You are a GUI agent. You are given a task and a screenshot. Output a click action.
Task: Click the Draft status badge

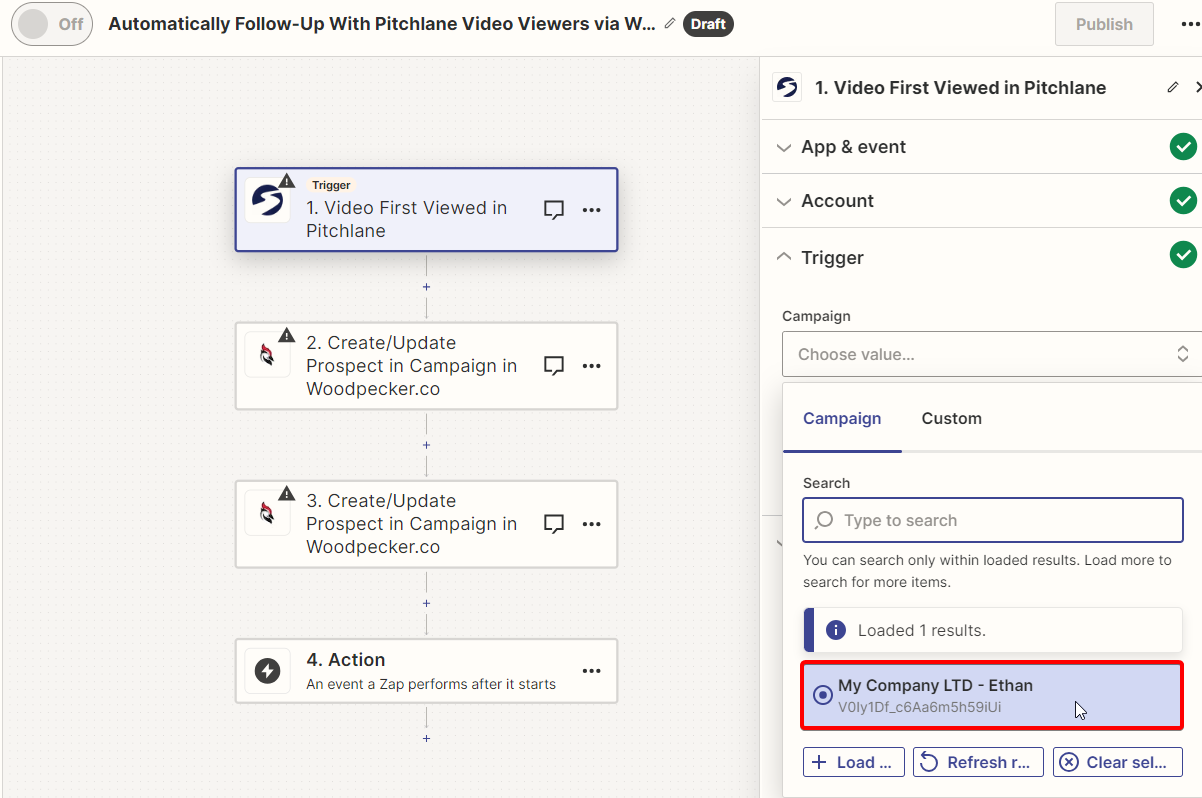(x=708, y=24)
